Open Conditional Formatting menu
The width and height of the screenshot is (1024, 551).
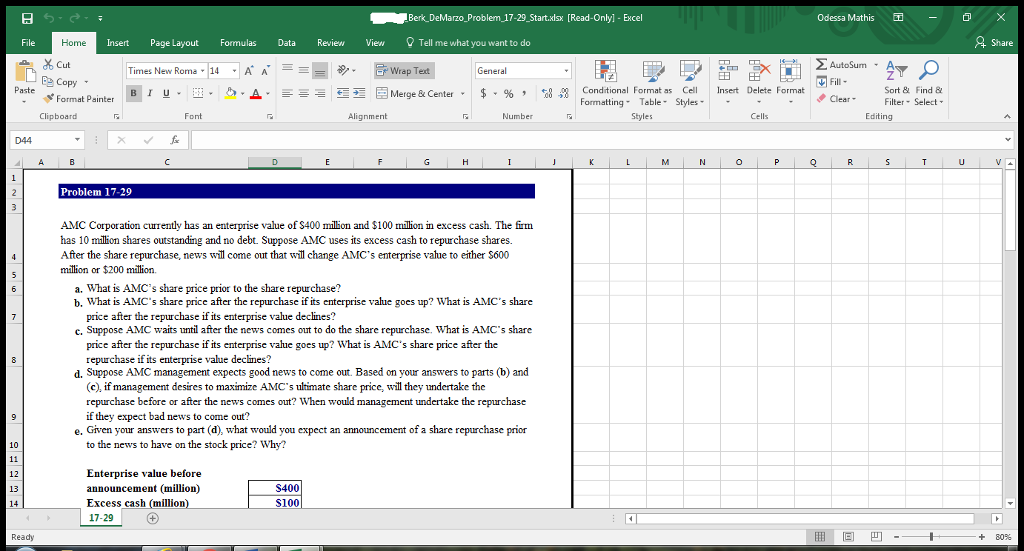605,83
